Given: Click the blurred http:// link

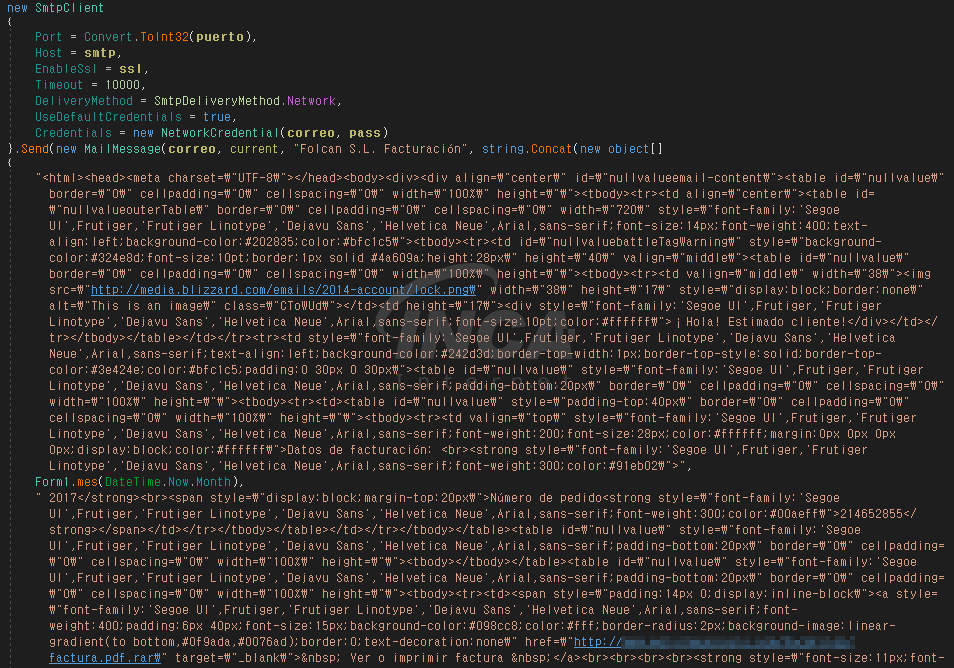Looking at the screenshot, I should [x=714, y=642].
